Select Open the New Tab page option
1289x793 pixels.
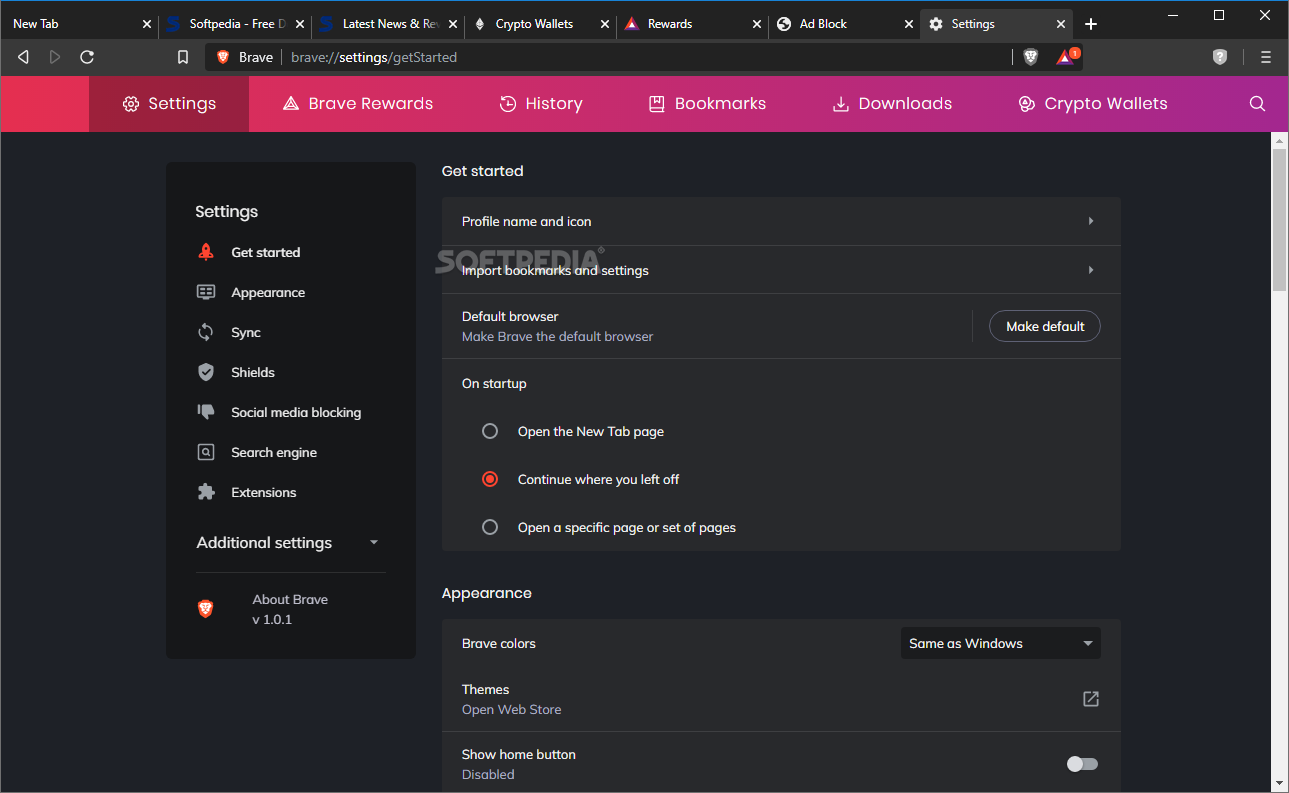[x=490, y=431]
